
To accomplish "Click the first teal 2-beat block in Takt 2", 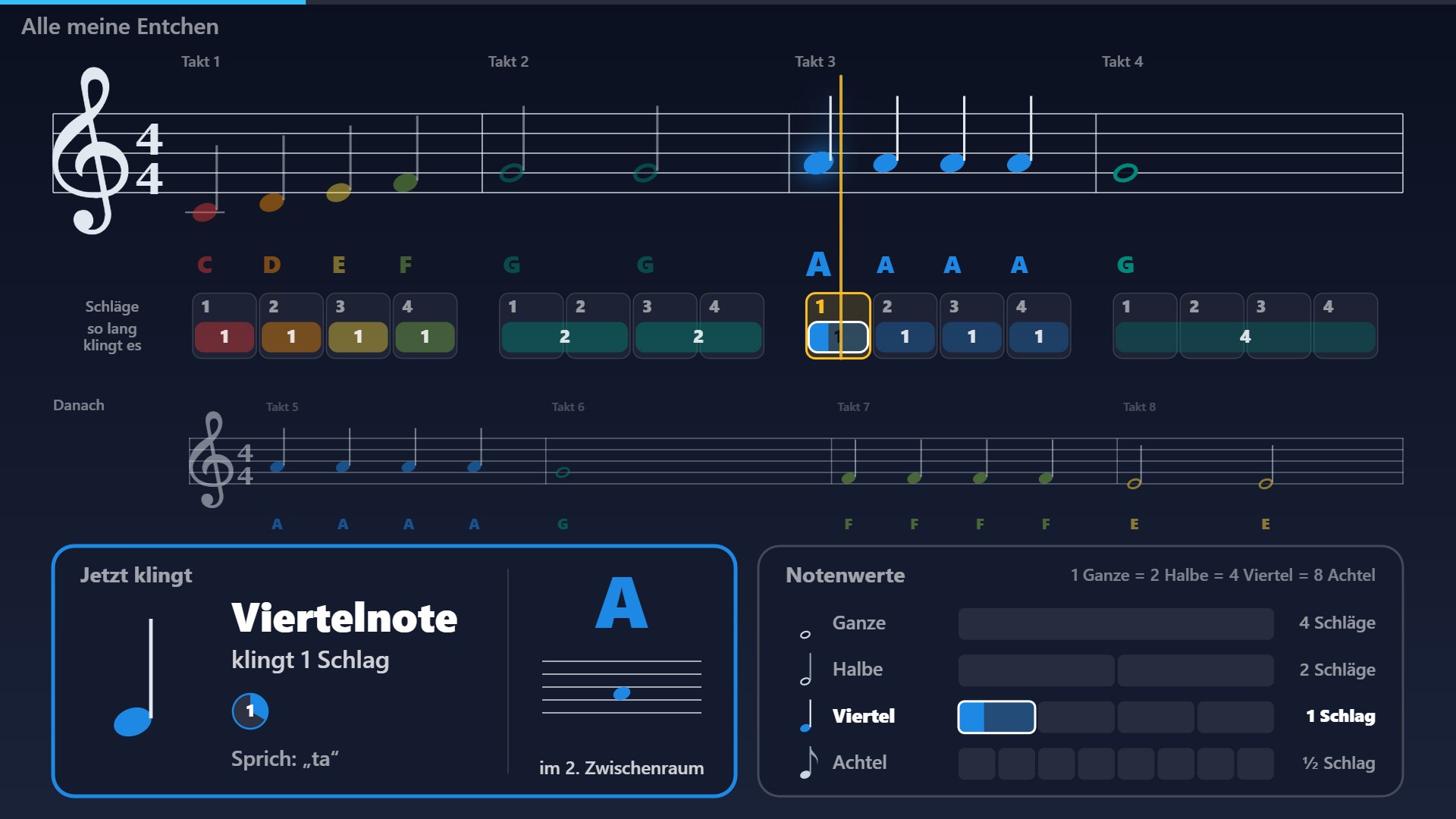I will pyautogui.click(x=565, y=337).
